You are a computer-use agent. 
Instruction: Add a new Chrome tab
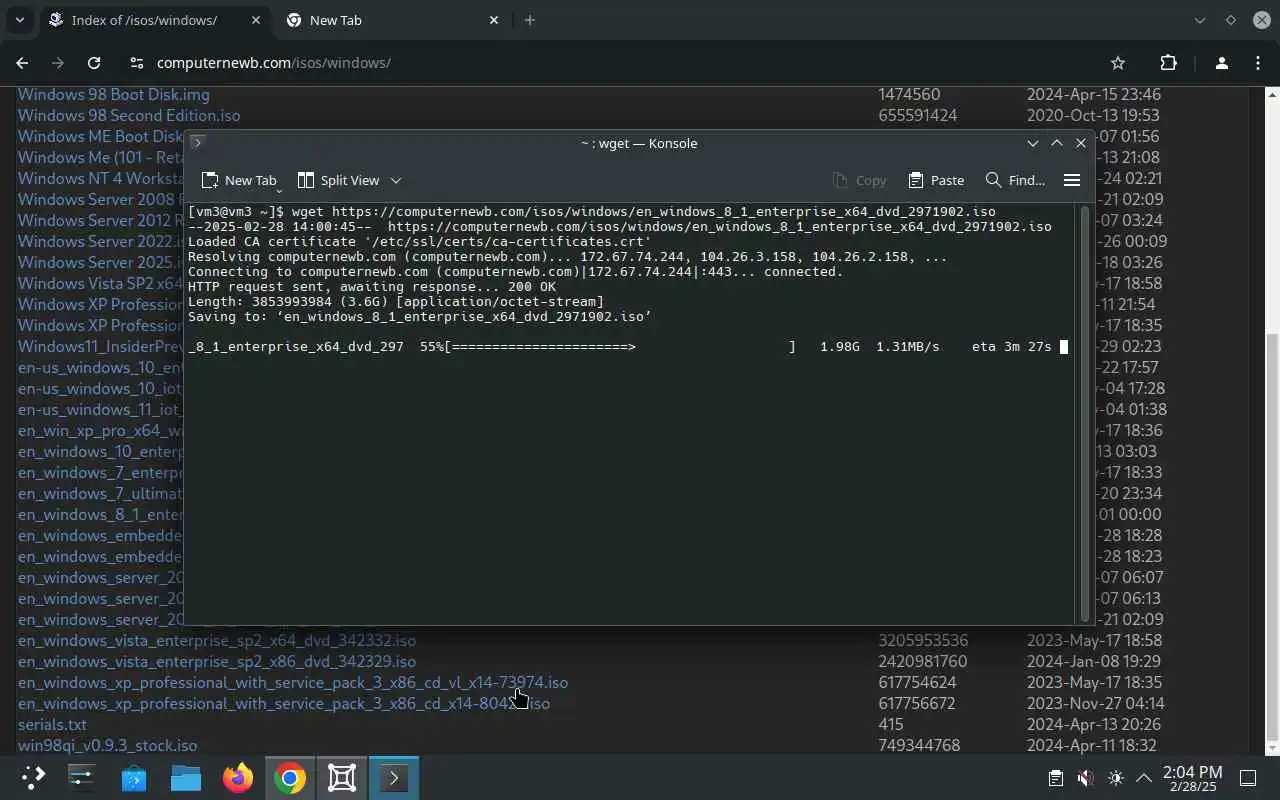(530, 20)
